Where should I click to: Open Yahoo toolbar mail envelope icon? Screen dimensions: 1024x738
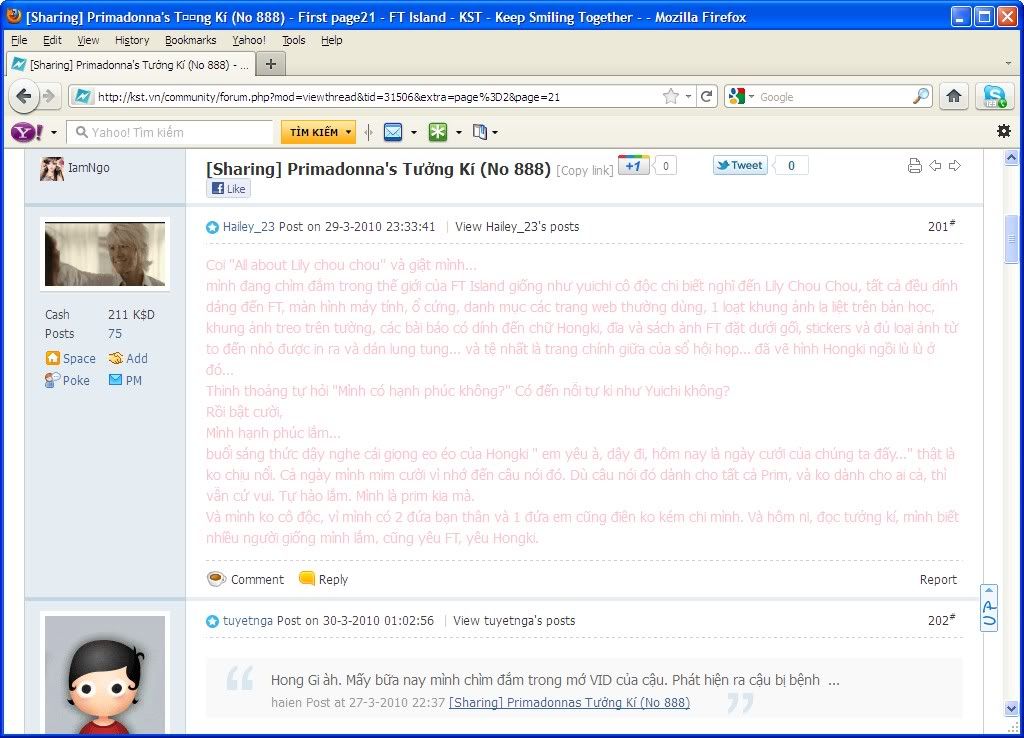pos(393,132)
